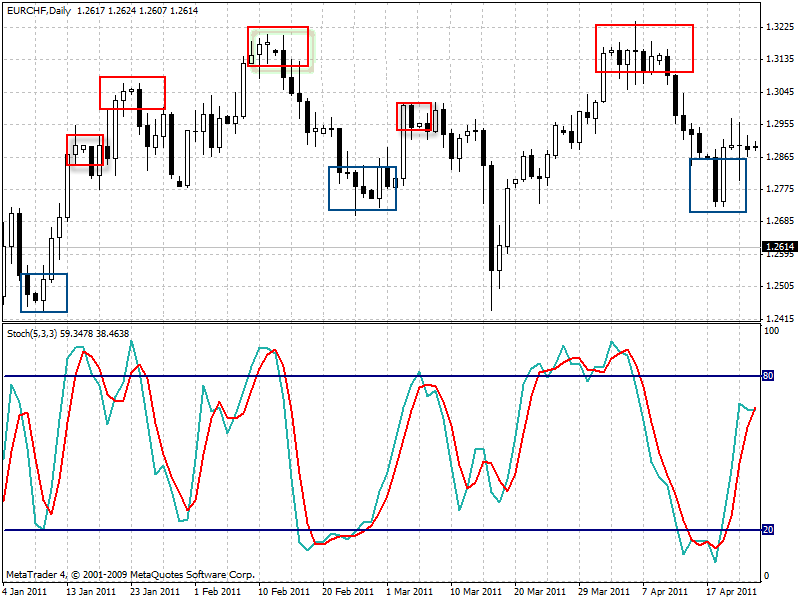Click the 1 Mar 2011 date label
This screenshot has height=600, width=800.
[410, 592]
